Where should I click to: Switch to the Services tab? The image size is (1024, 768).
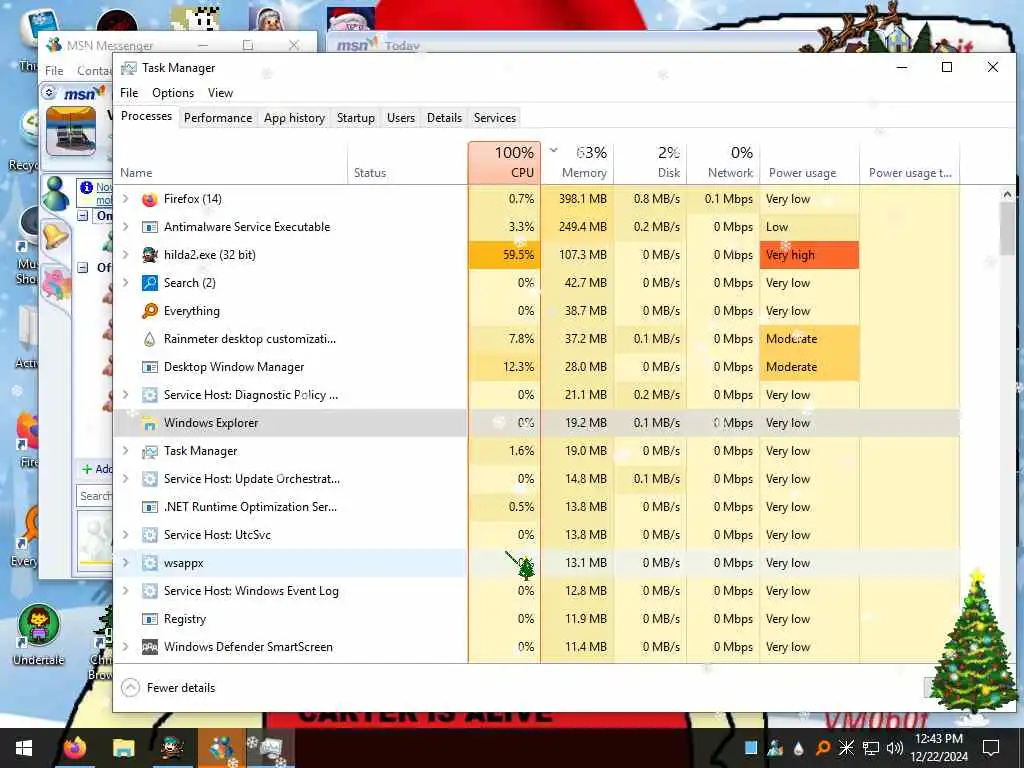[x=494, y=118]
